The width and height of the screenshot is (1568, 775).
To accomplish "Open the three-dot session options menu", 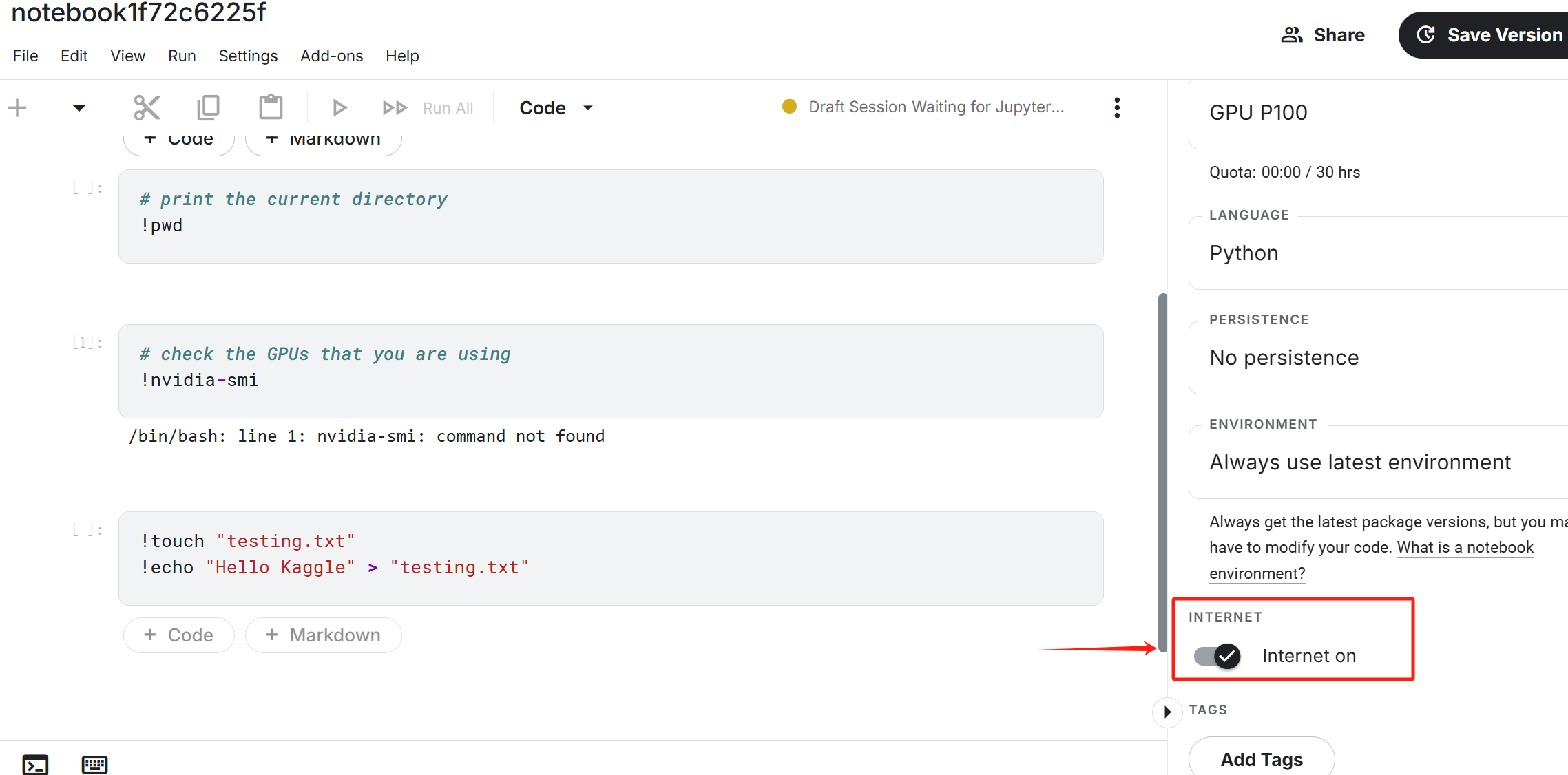I will (x=1116, y=107).
